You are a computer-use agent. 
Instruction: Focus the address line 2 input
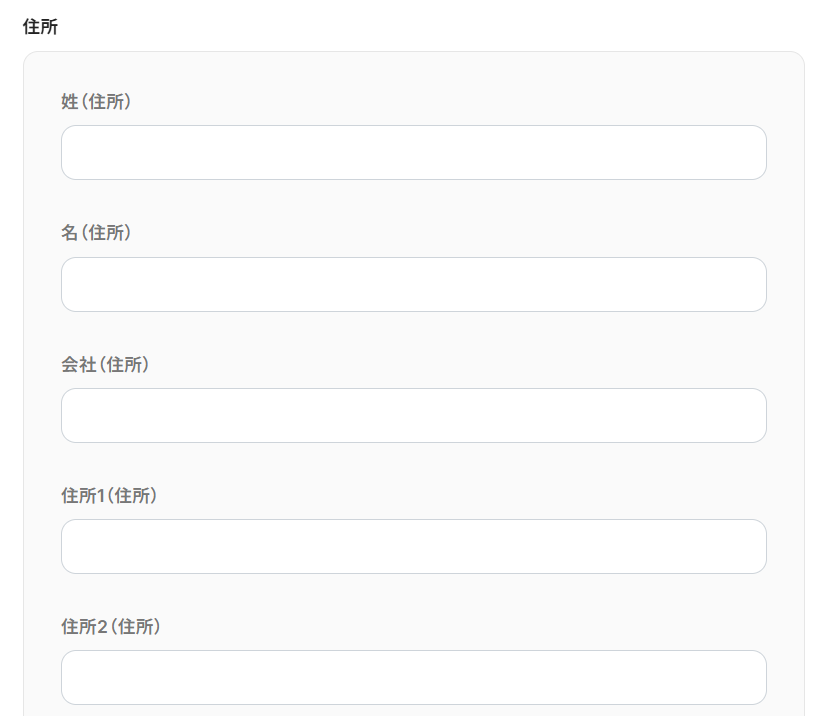click(413, 678)
